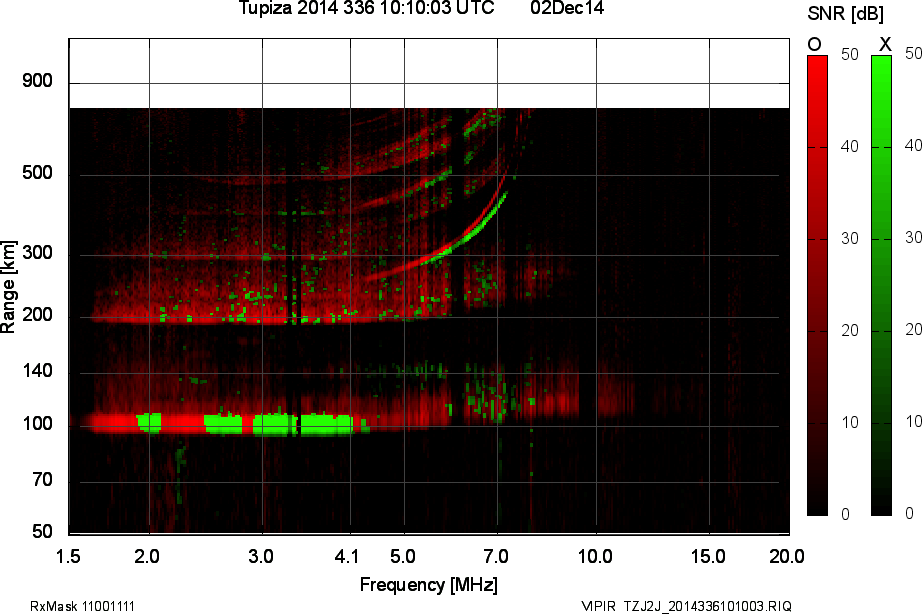922x614 pixels.
Task: Click the curved trace tip near 7.0 MHz
Action: tap(506, 195)
